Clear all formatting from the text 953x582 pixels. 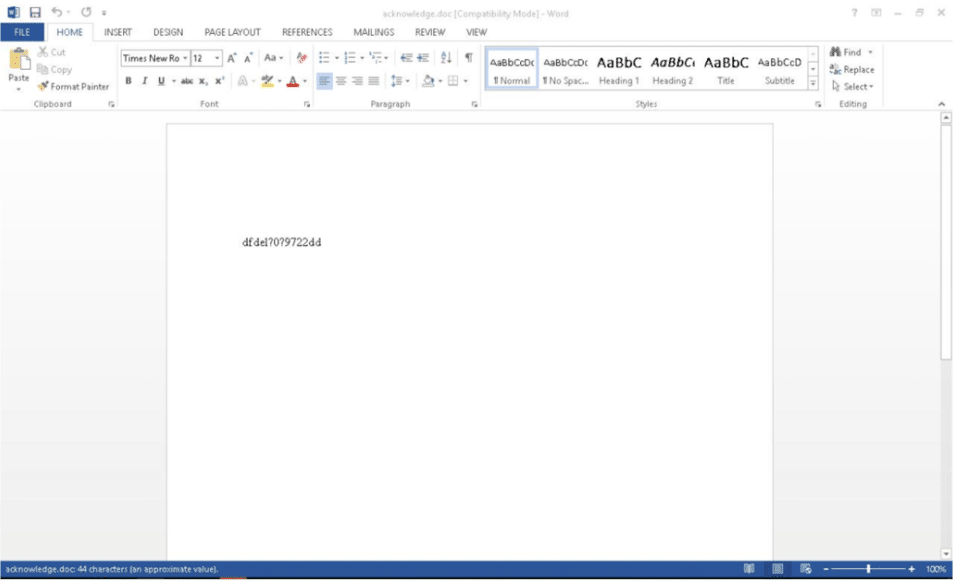pyautogui.click(x=301, y=58)
